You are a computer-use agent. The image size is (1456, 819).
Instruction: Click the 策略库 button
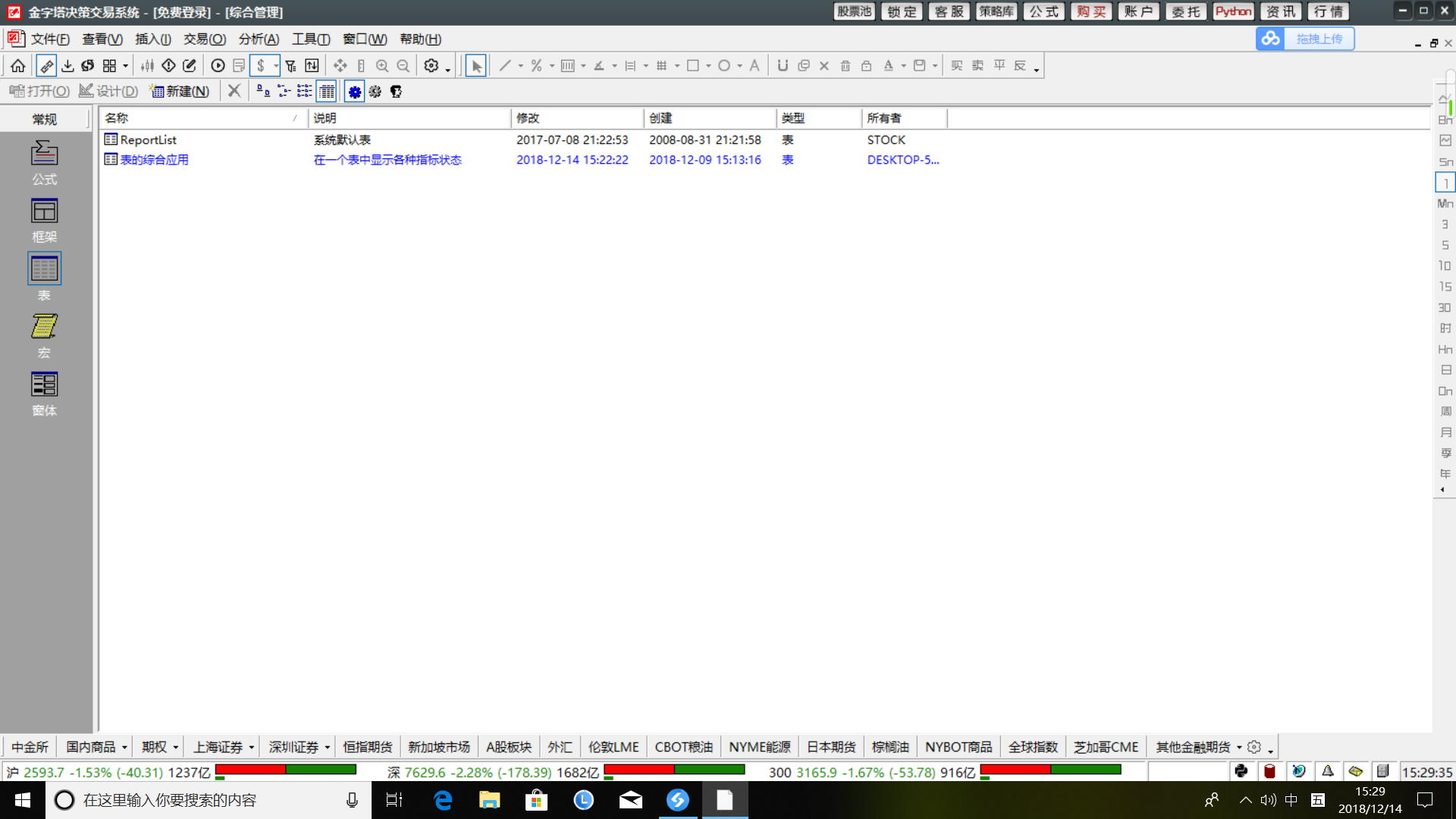996,11
